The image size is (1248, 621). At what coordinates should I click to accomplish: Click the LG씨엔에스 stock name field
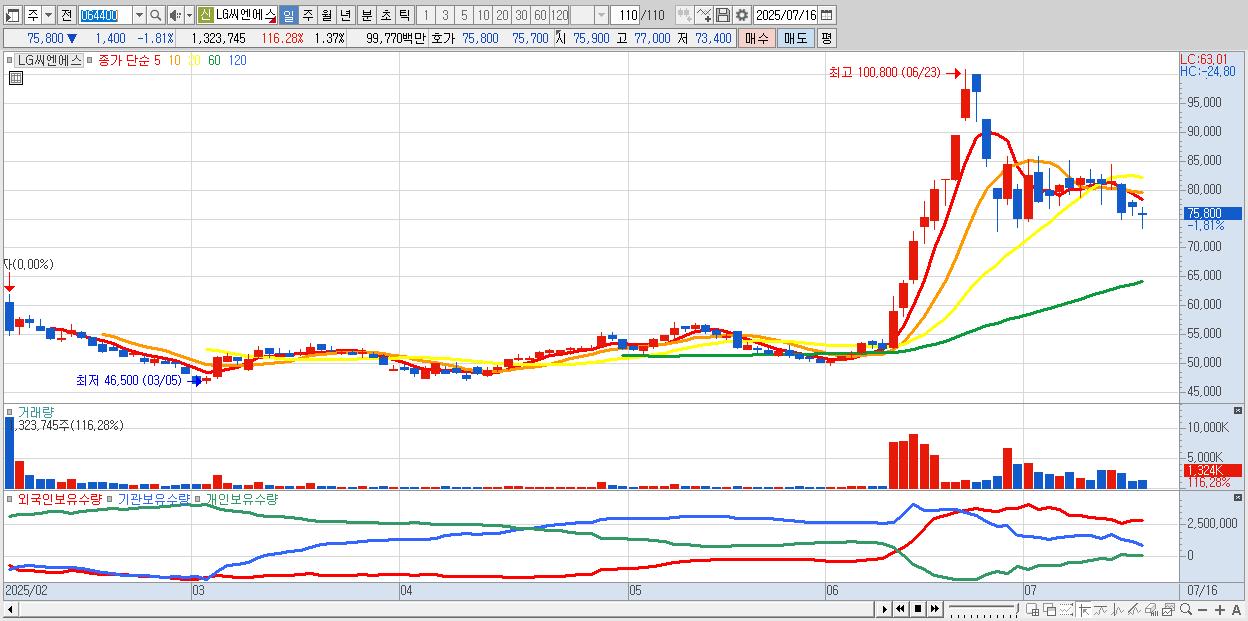click(x=245, y=15)
